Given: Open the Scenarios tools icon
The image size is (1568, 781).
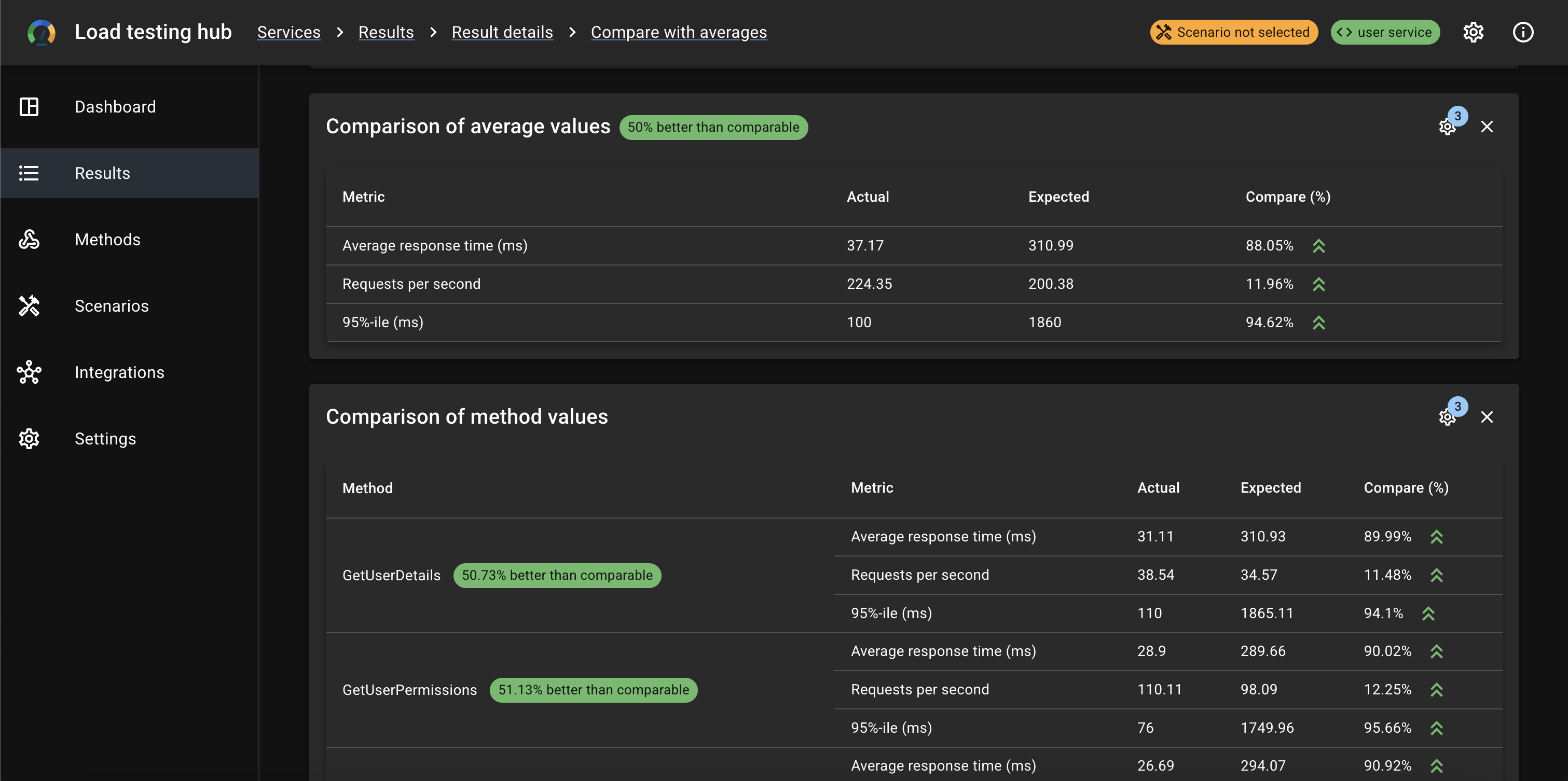Looking at the screenshot, I should (29, 305).
